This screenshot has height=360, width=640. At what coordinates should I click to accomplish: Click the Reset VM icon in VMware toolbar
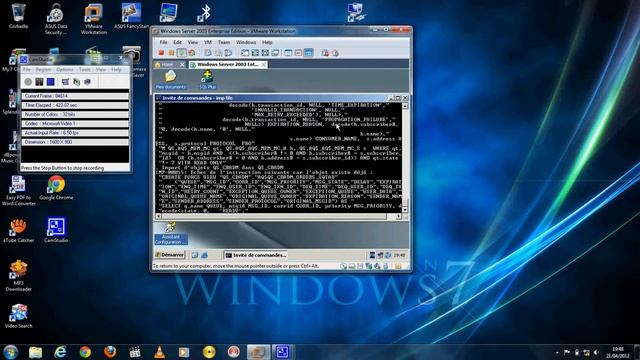point(191,53)
